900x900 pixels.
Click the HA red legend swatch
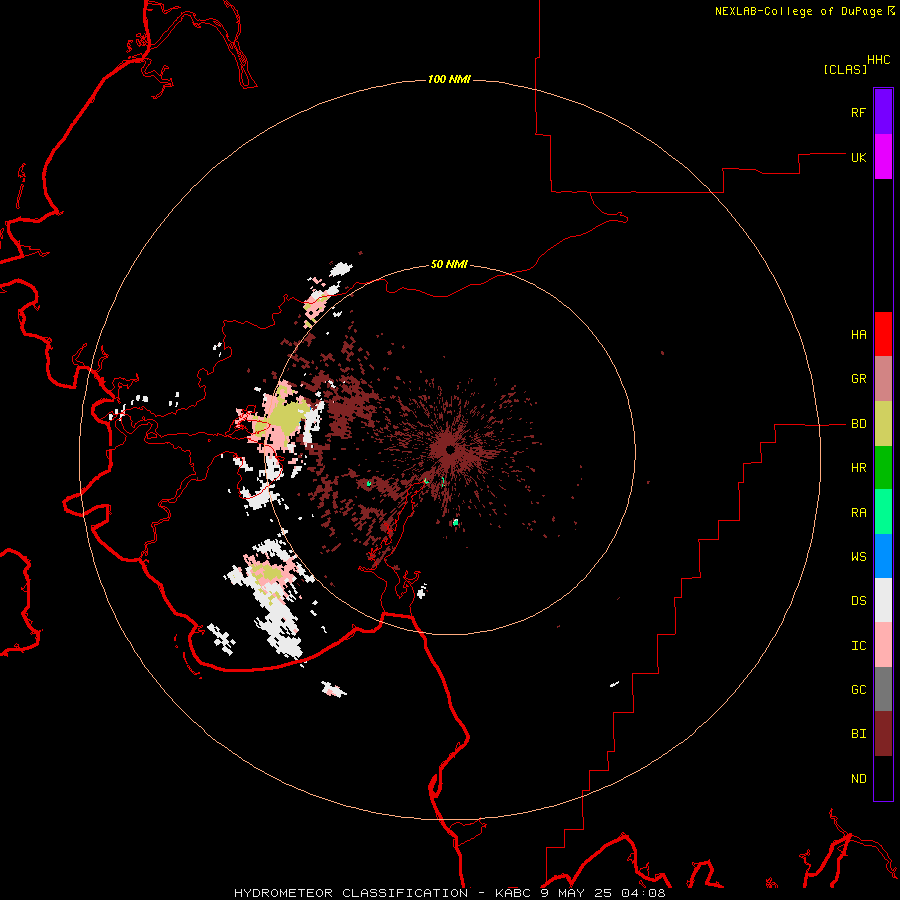[x=883, y=334]
